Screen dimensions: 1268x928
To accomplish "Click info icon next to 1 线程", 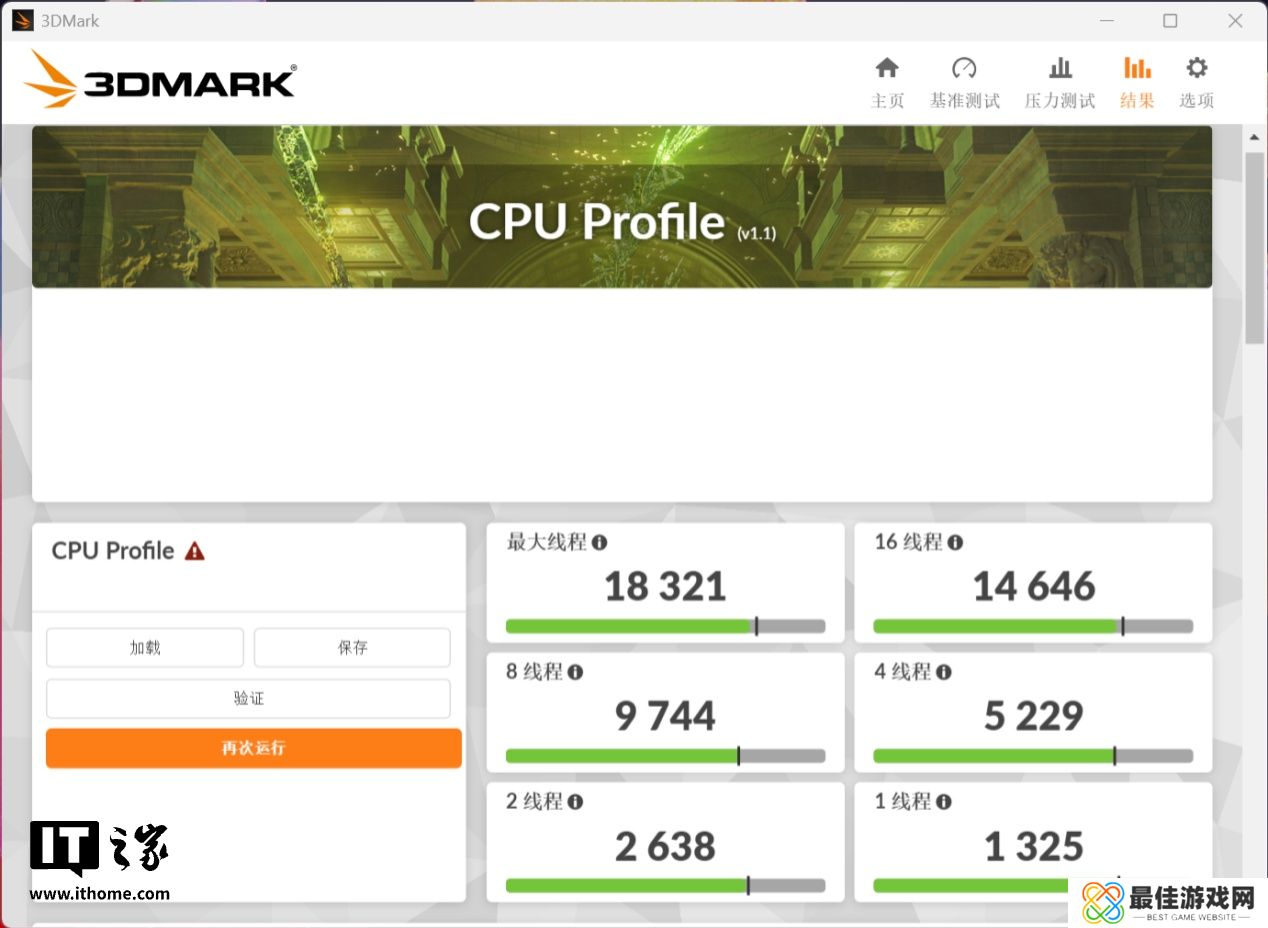I will [x=943, y=802].
